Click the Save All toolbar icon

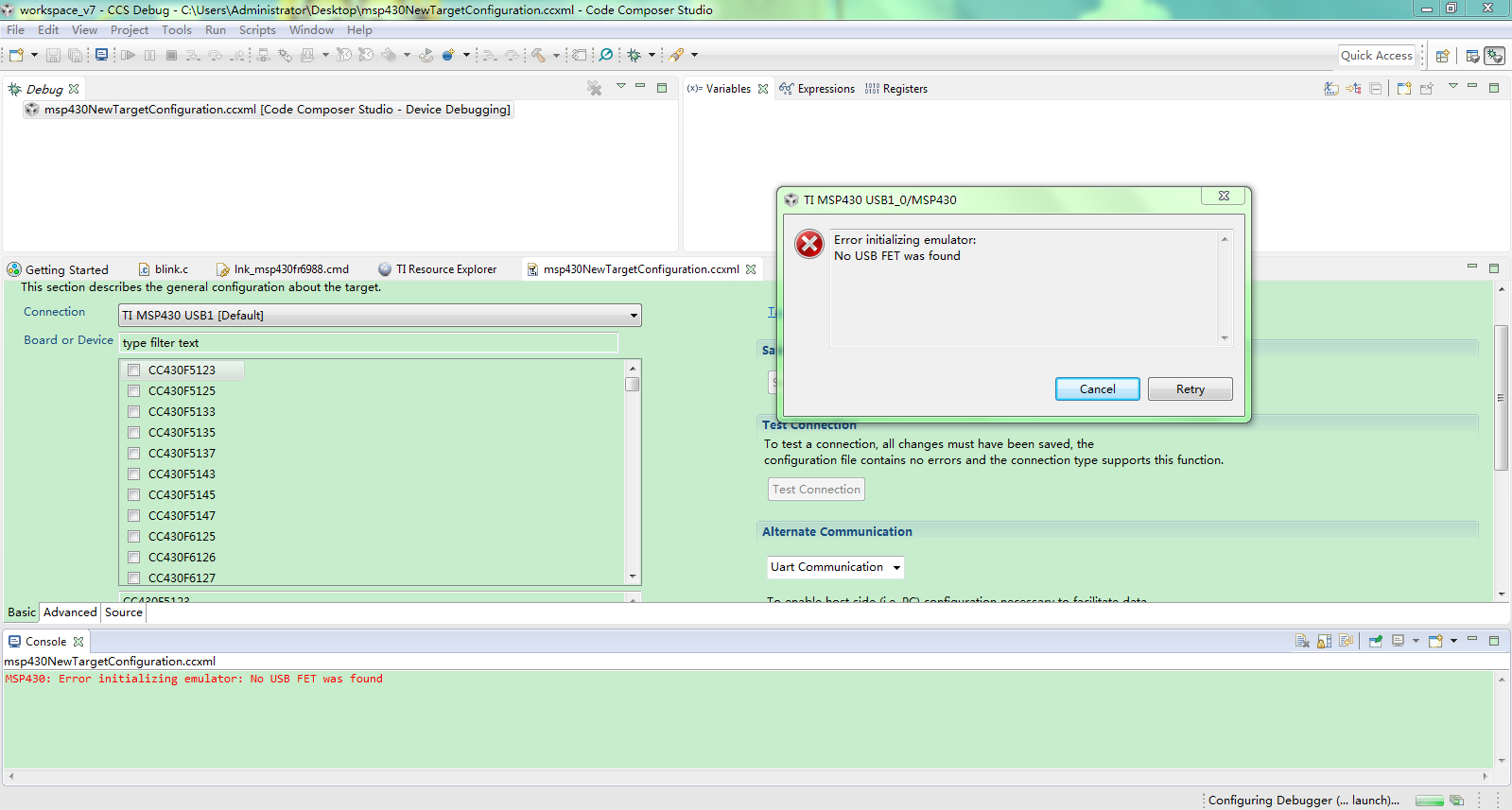point(75,56)
